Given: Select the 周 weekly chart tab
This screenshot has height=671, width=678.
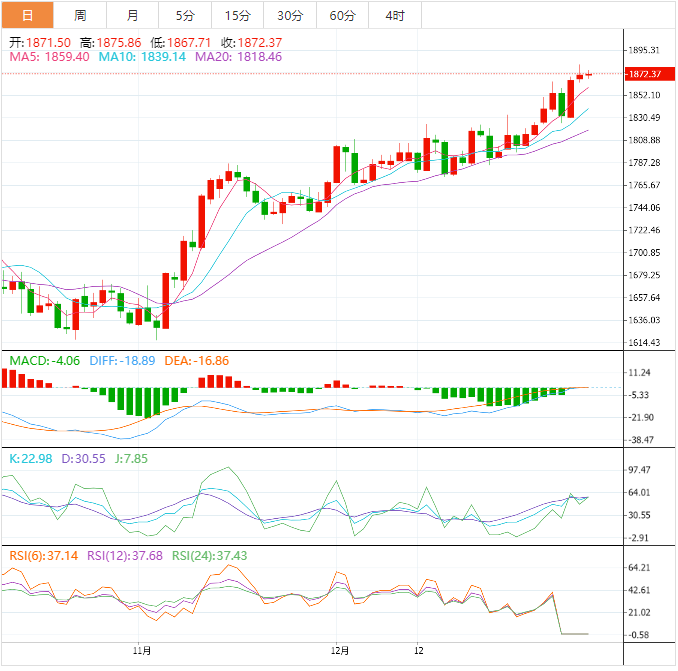Looking at the screenshot, I should [80, 15].
